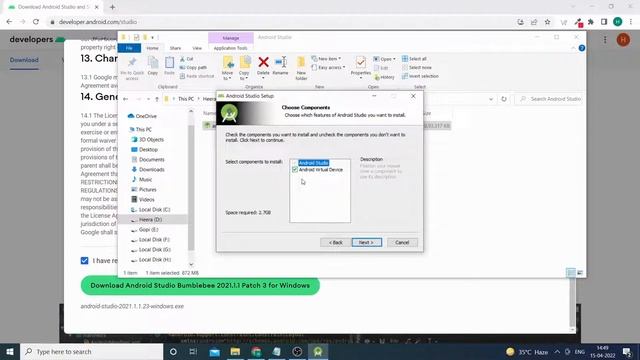Click the taskbar search box
640x360 pixels.
tap(92, 351)
